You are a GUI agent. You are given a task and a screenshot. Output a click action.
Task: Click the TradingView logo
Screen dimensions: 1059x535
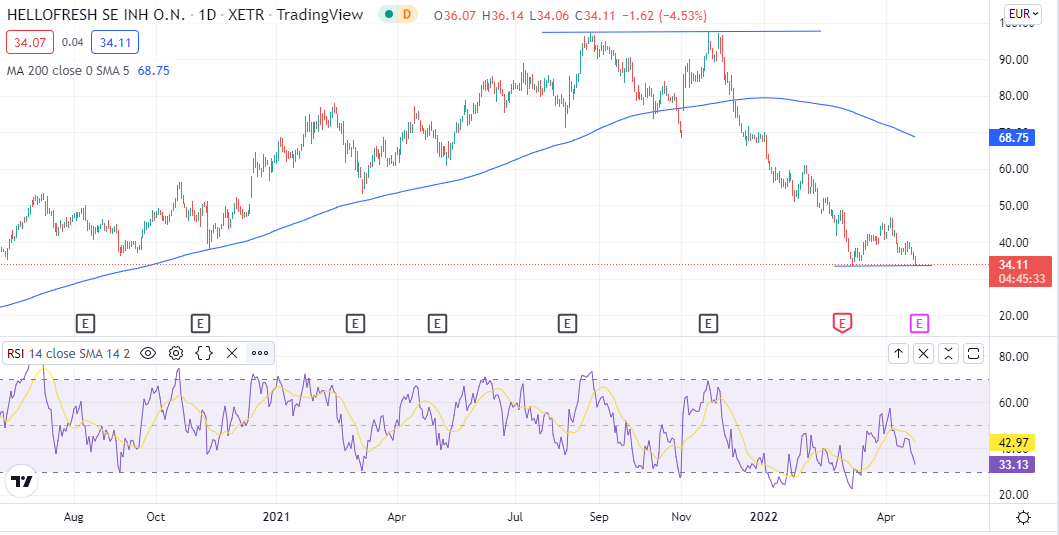[x=20, y=482]
